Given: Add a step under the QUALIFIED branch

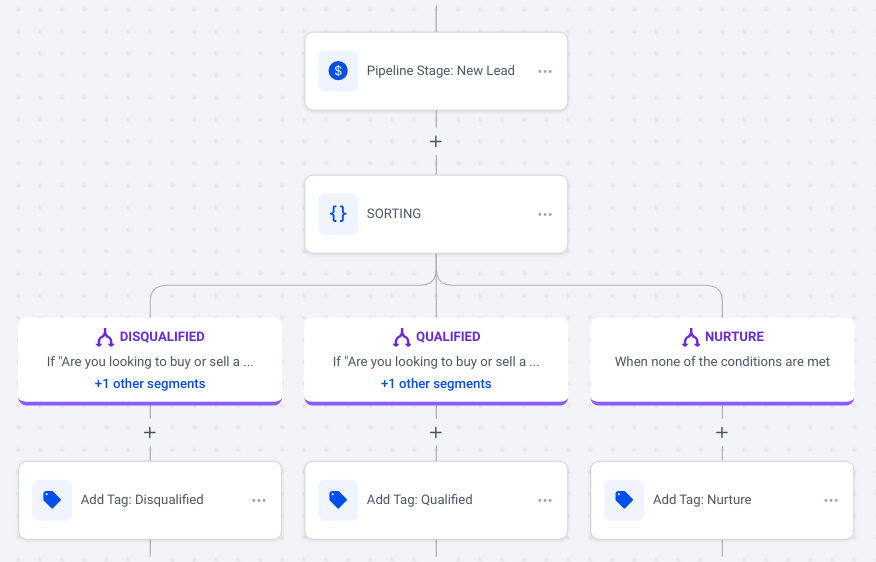Looking at the screenshot, I should coord(436,433).
